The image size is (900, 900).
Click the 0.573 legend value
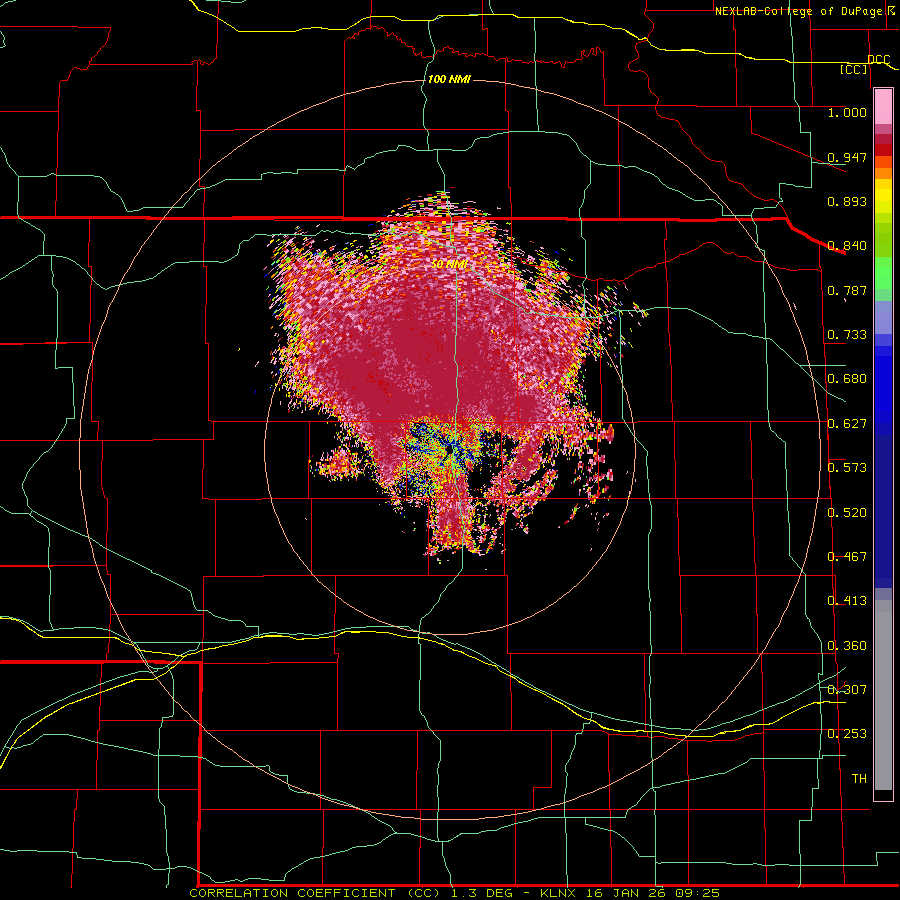847,468
